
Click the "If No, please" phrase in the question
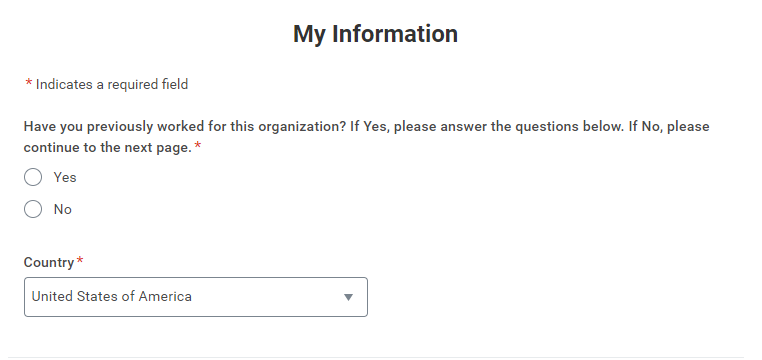pos(669,127)
